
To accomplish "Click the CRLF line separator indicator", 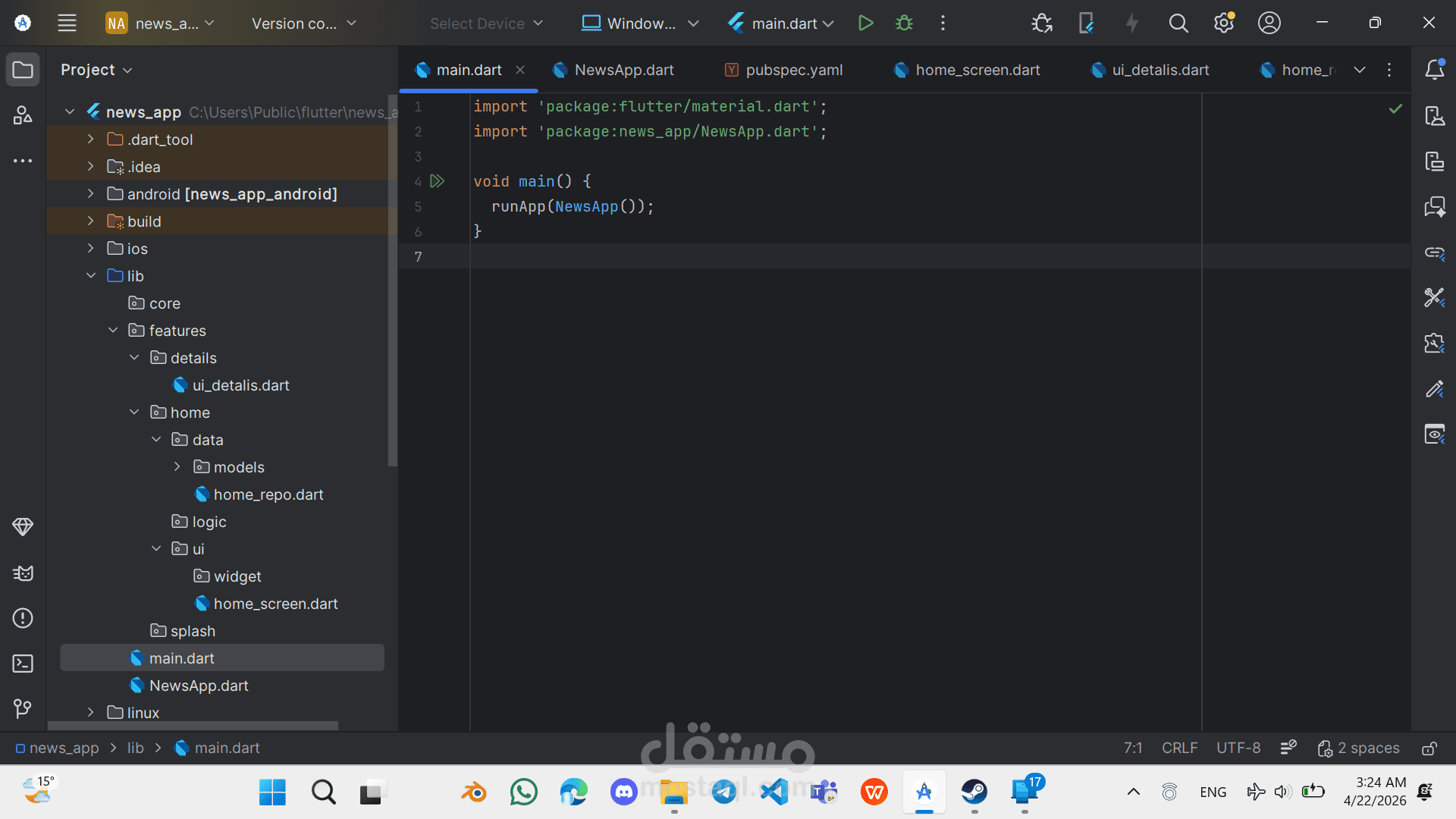I will (1179, 748).
